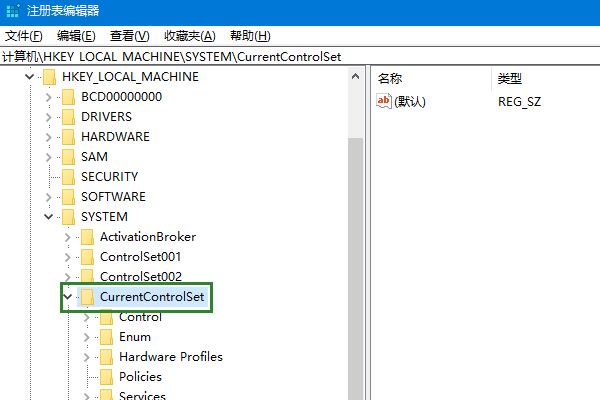This screenshot has width=600, height=400.
Task: Expand the ControlSet002 key
Action: tap(68, 277)
